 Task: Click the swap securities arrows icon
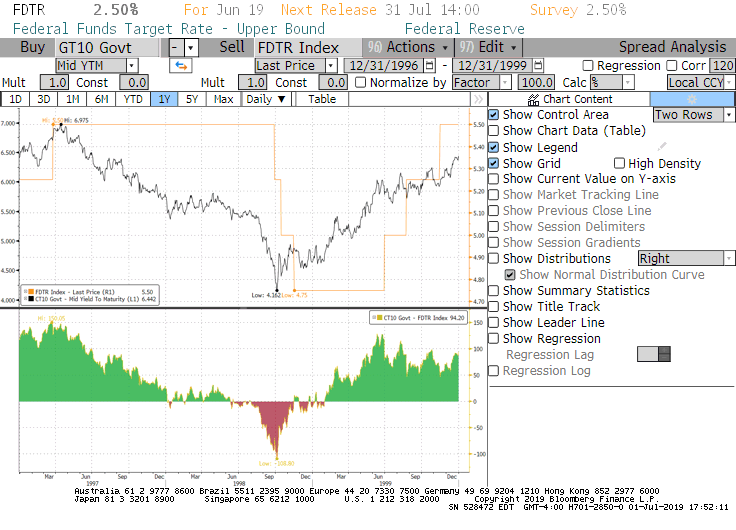pyautogui.click(x=181, y=65)
